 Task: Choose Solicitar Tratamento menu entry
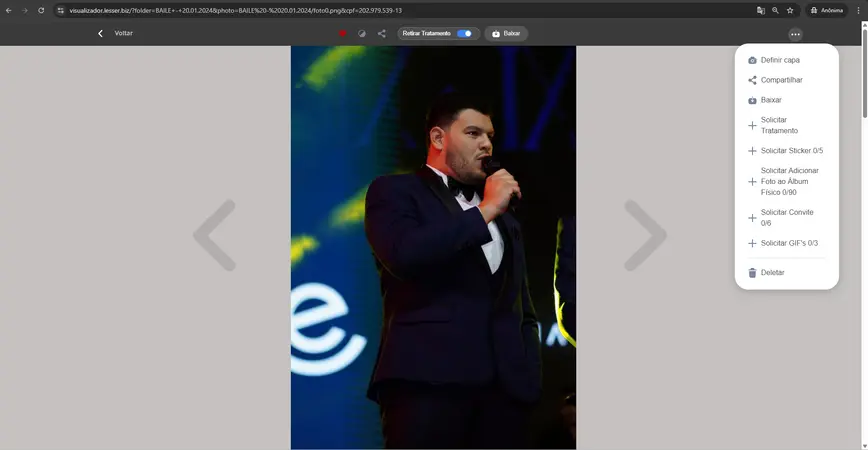point(779,125)
